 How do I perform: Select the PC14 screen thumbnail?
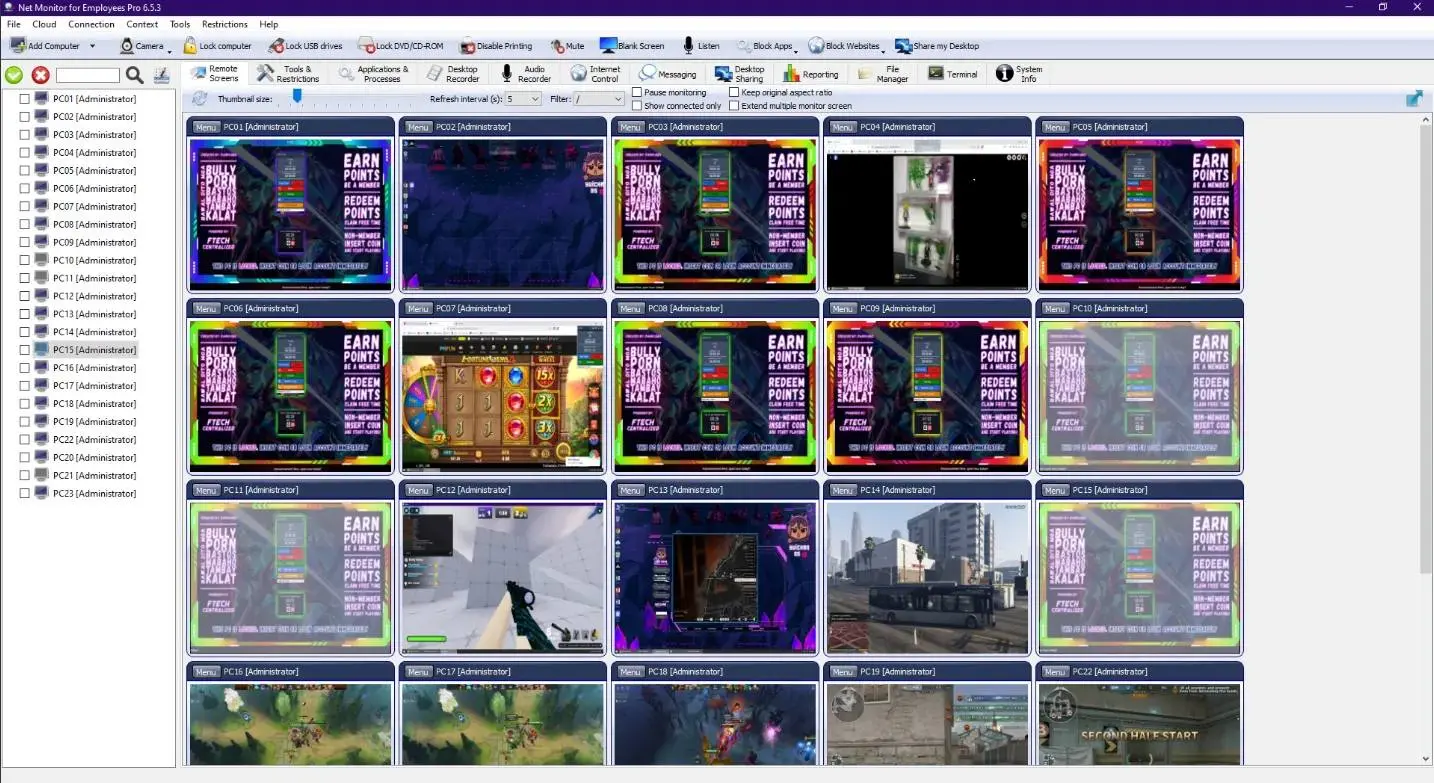(927, 578)
